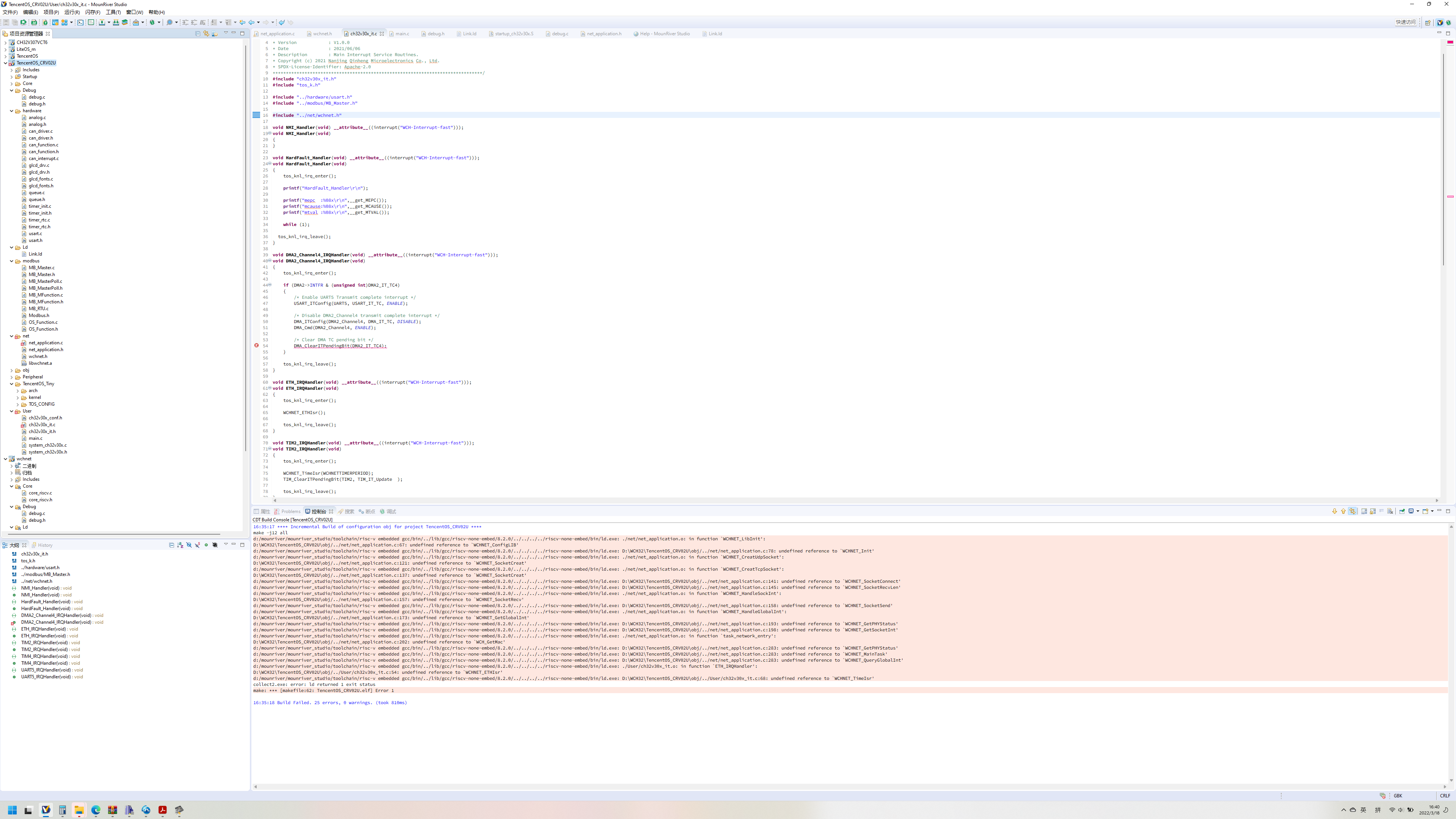This screenshot has height=819, width=1456.
Task: Toggle the outline green dot non-public filter
Action: [206, 545]
